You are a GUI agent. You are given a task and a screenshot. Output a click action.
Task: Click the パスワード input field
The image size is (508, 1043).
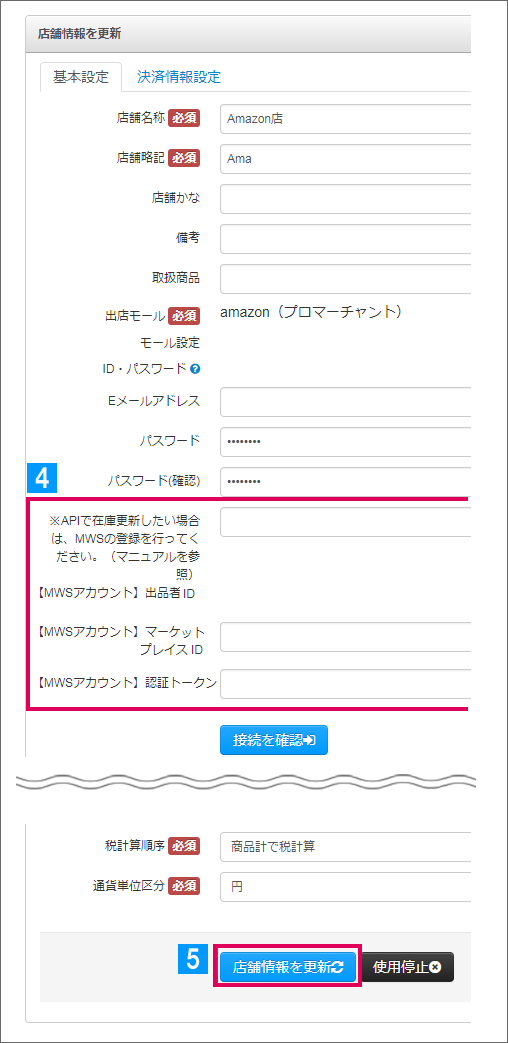point(345,442)
